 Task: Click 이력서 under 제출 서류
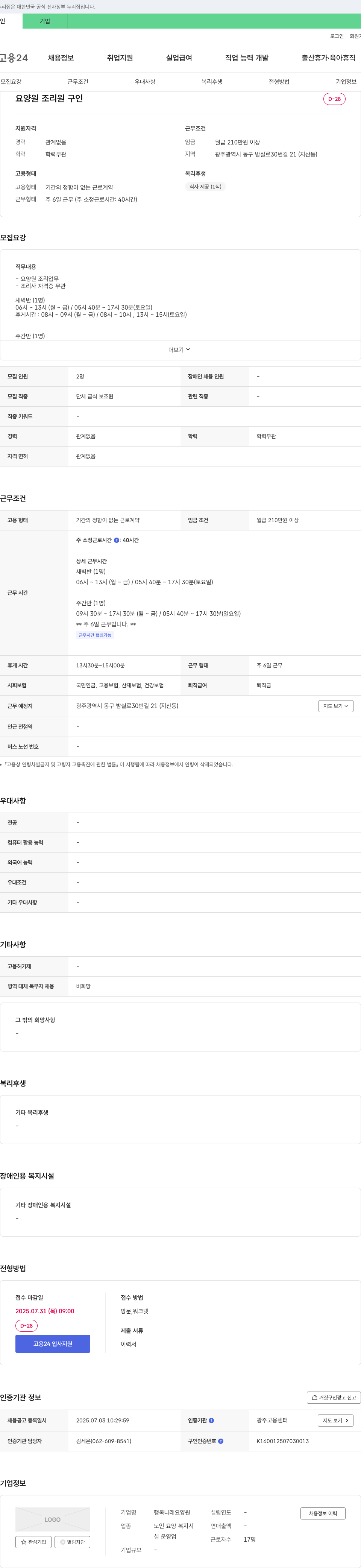[x=129, y=1344]
